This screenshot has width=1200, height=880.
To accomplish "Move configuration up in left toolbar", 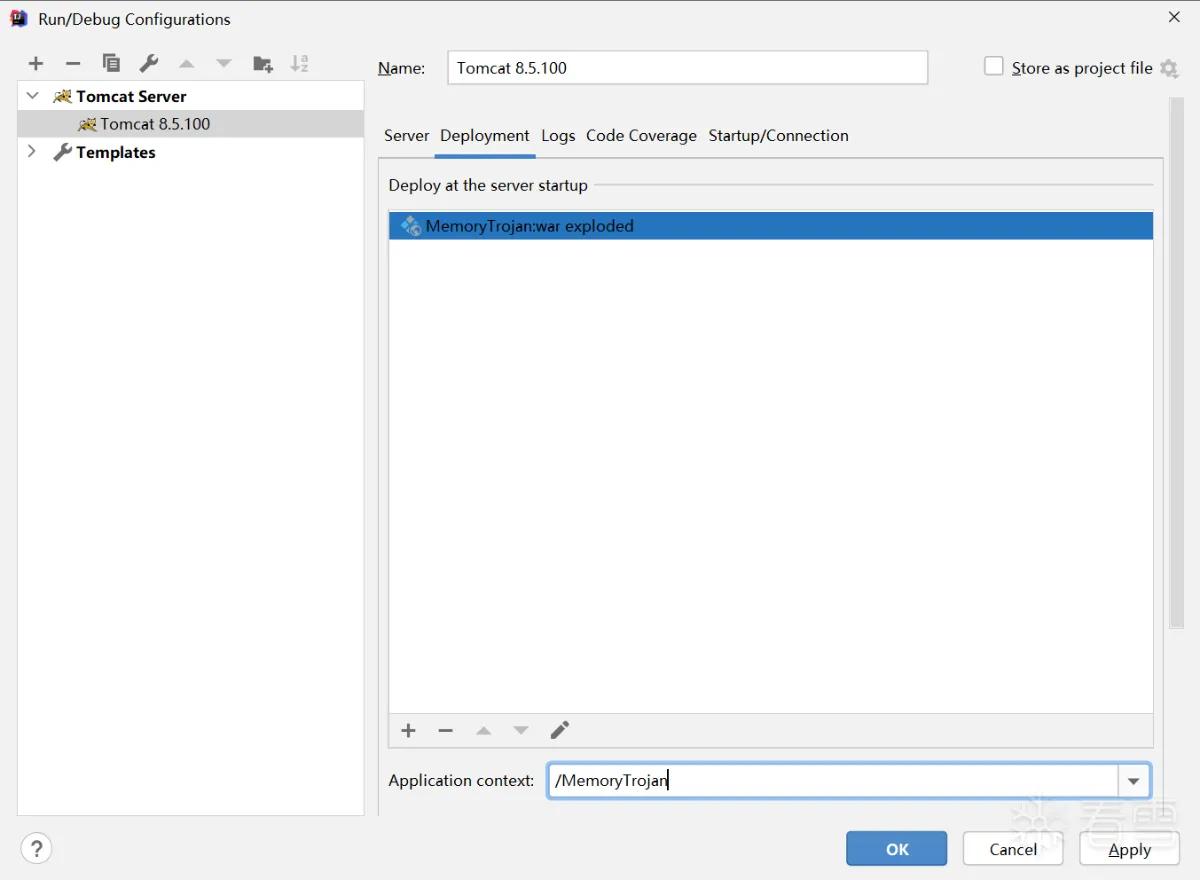I will [x=186, y=63].
